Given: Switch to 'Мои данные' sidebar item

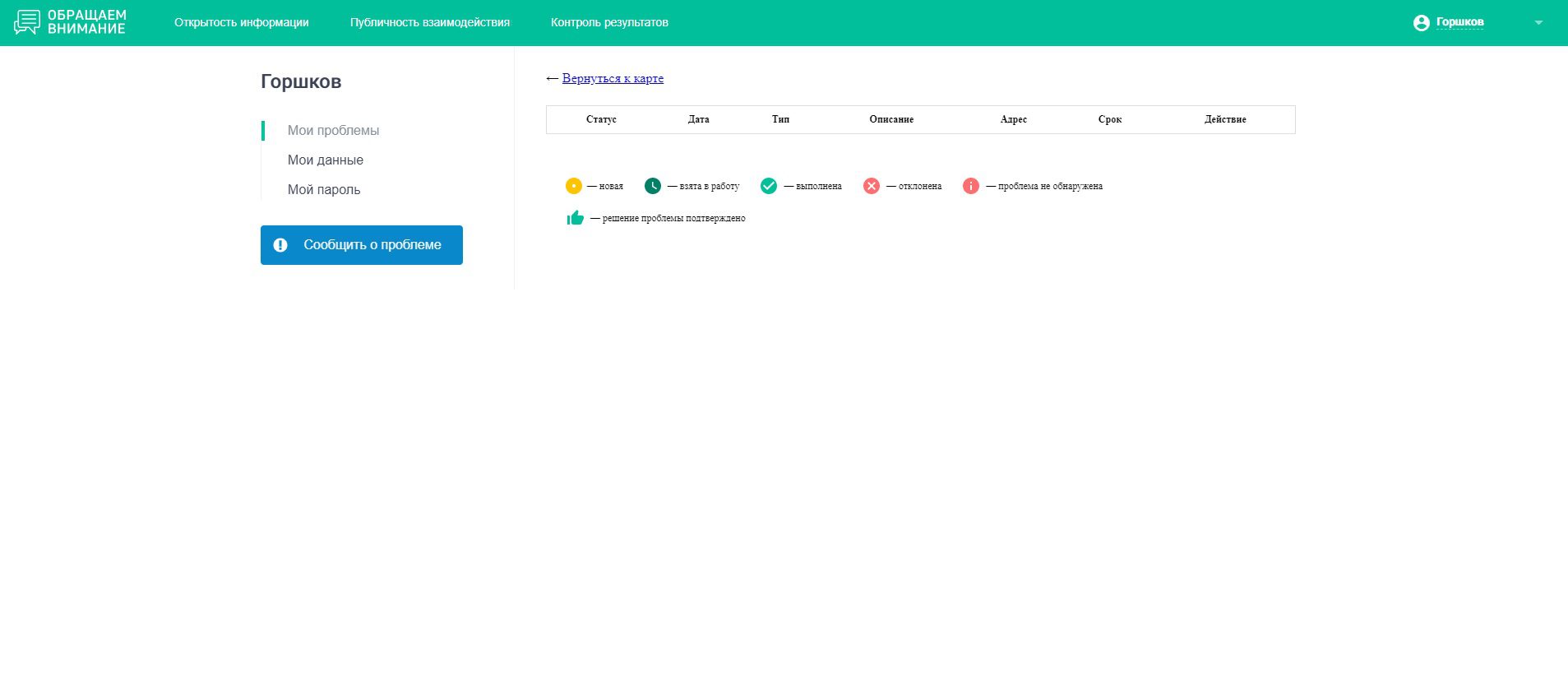Looking at the screenshot, I should coord(325,160).
